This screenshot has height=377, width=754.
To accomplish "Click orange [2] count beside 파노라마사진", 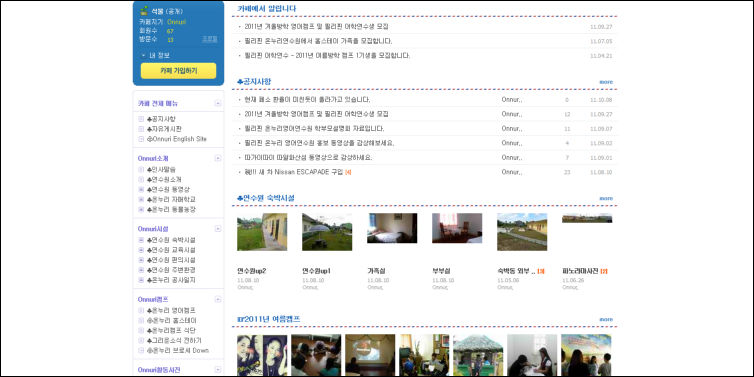I will click(x=604, y=271).
